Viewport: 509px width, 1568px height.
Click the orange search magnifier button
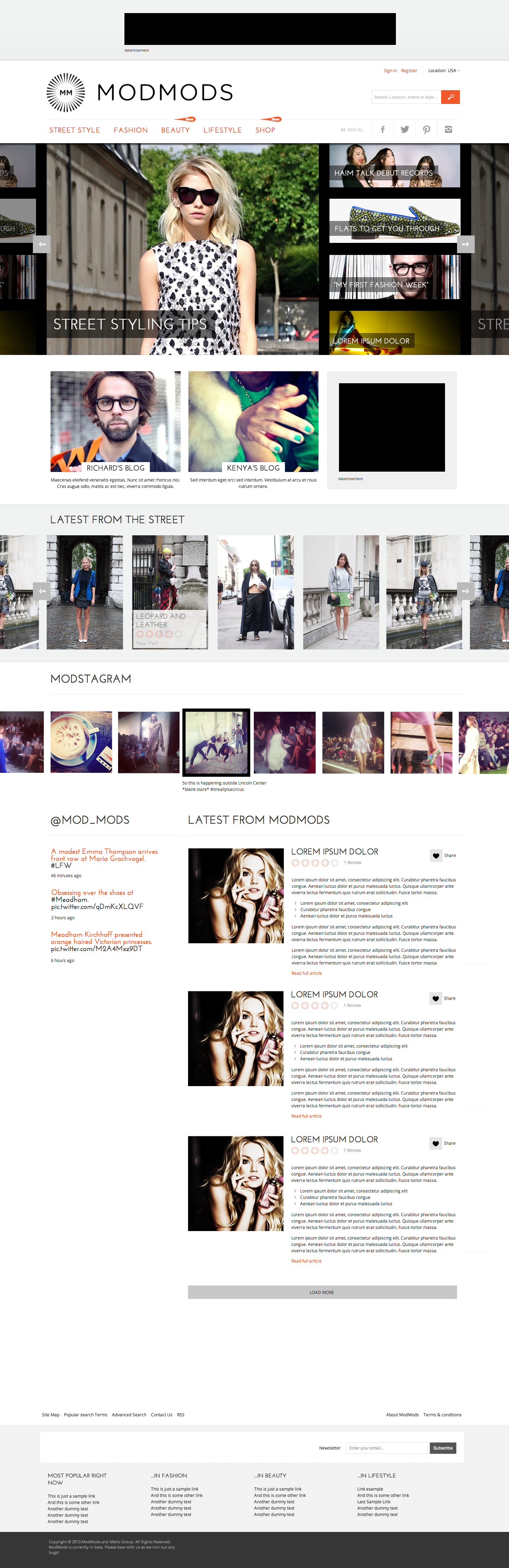450,97
